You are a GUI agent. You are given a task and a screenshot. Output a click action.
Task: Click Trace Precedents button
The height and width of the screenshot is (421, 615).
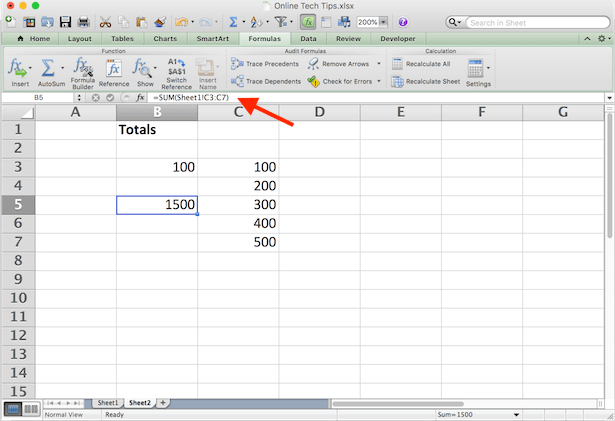(x=264, y=64)
